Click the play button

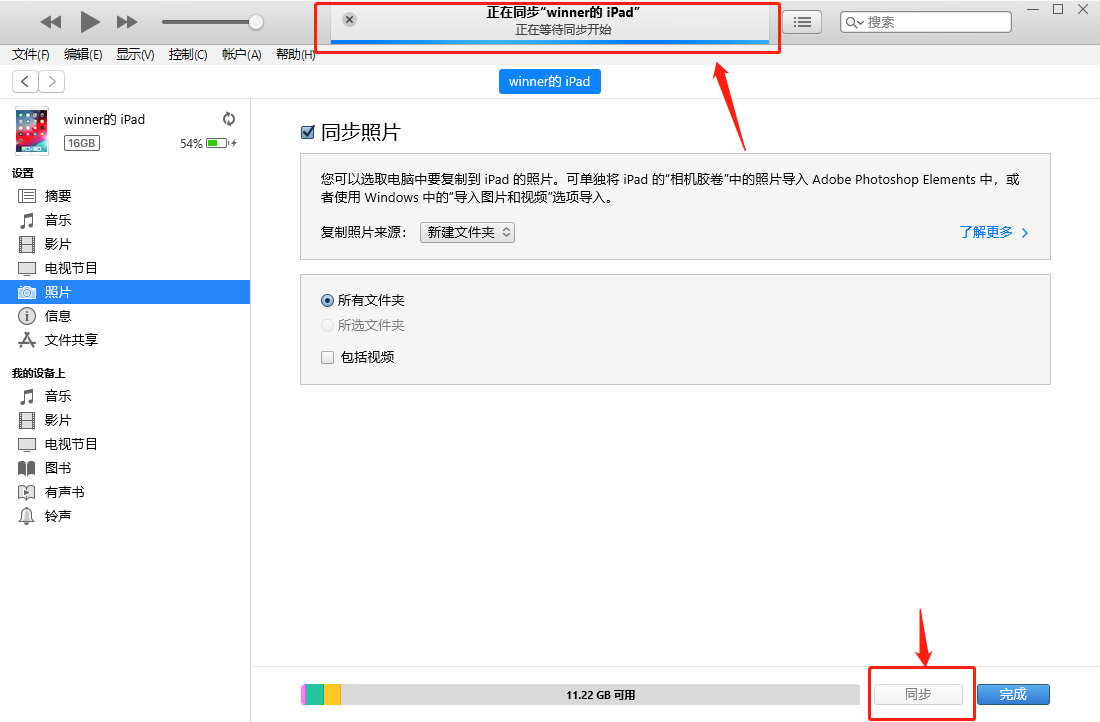89,22
